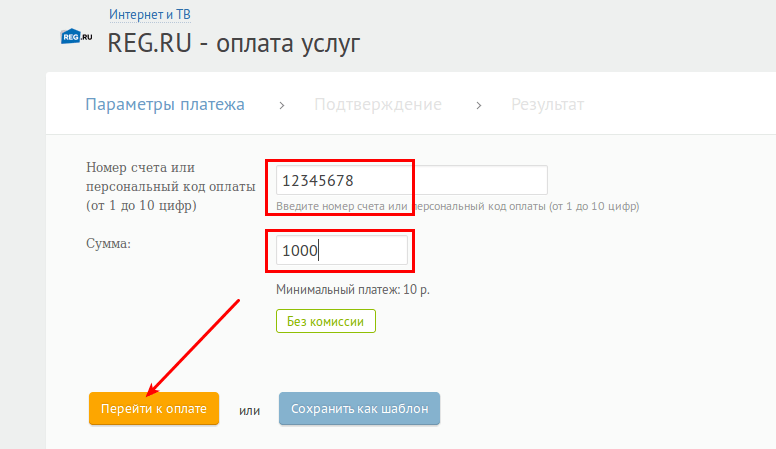The width and height of the screenshot is (776, 449).
Task: Click the Введите номер счета hint text
Action: [457, 206]
